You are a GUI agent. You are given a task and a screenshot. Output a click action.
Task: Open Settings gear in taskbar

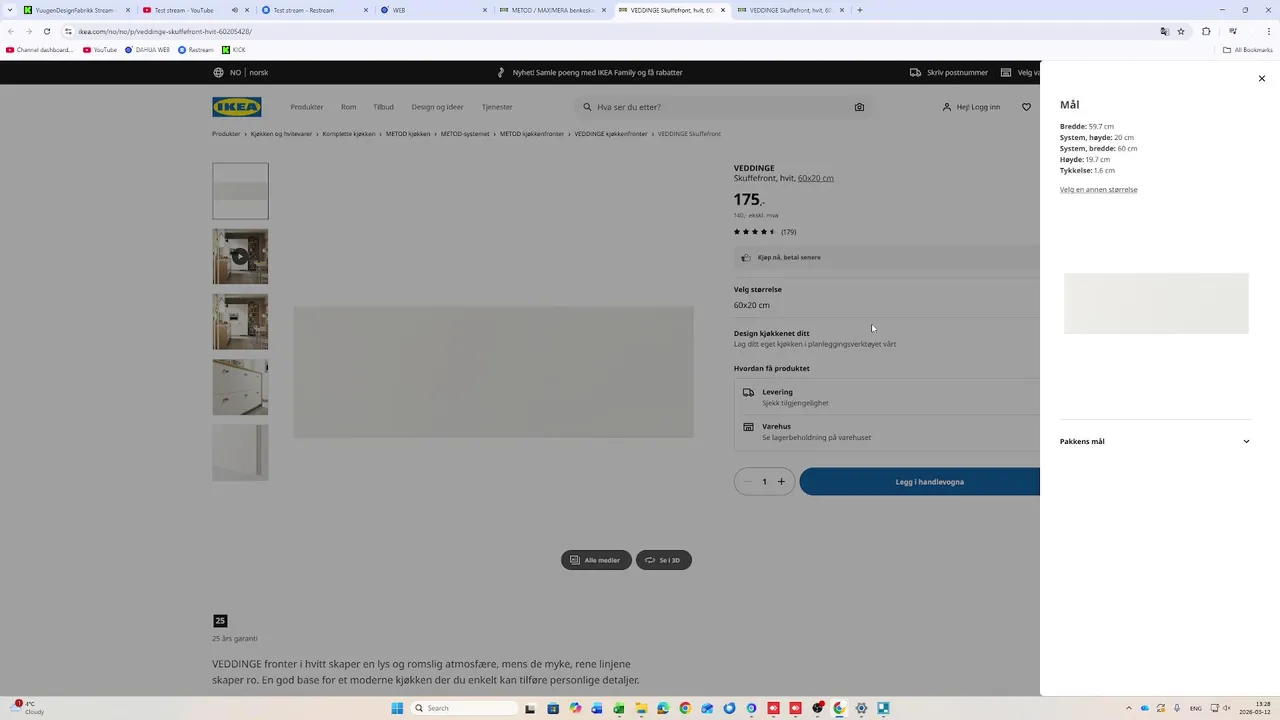861,708
